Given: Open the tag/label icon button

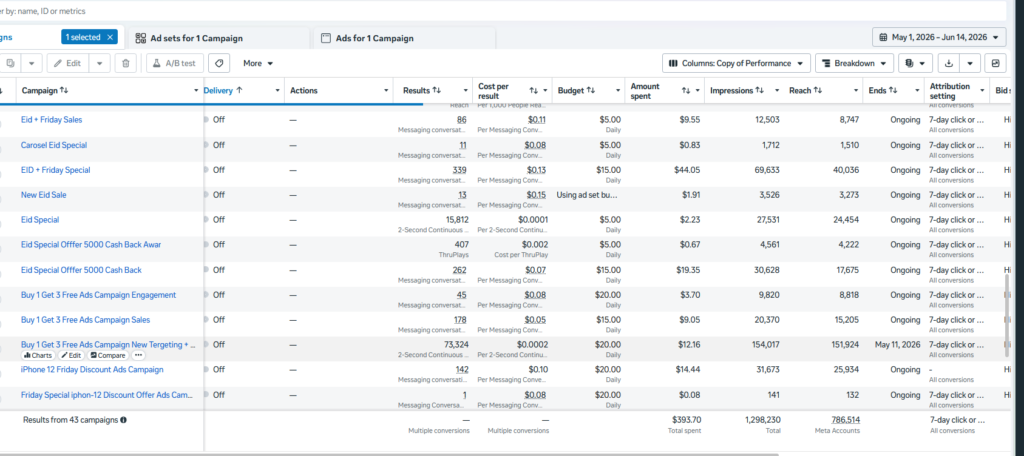Looking at the screenshot, I should tap(220, 63).
